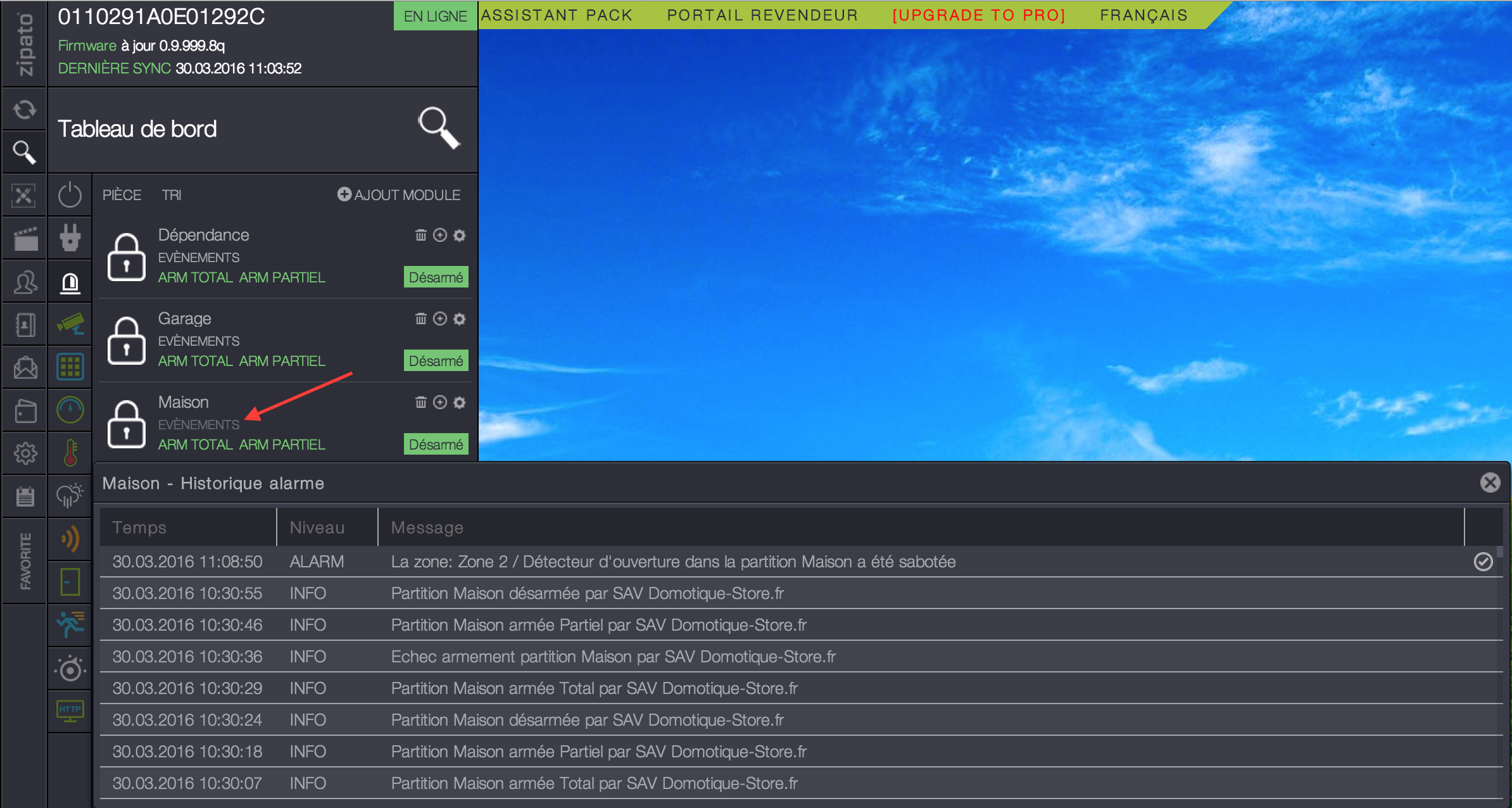Click the magnifier search icon beside Tableau de bord
The width and height of the screenshot is (1512, 808).
(x=438, y=127)
